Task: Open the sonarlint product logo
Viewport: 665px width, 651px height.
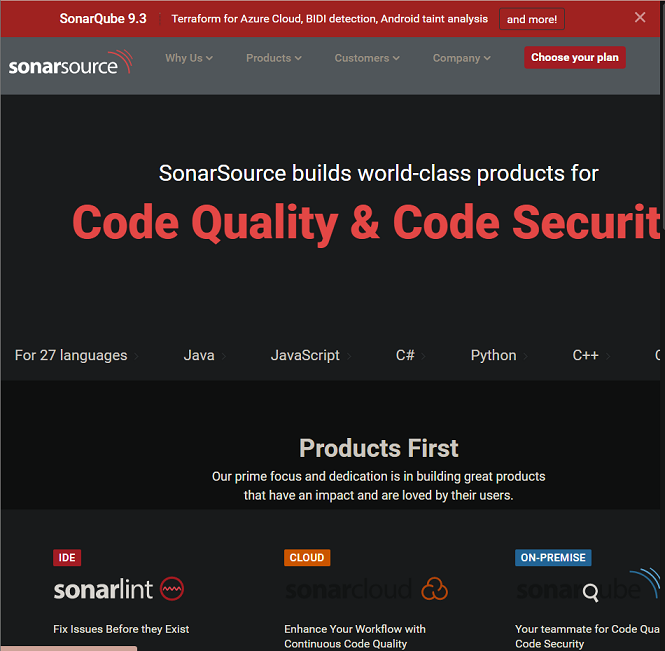Action: tap(118, 589)
